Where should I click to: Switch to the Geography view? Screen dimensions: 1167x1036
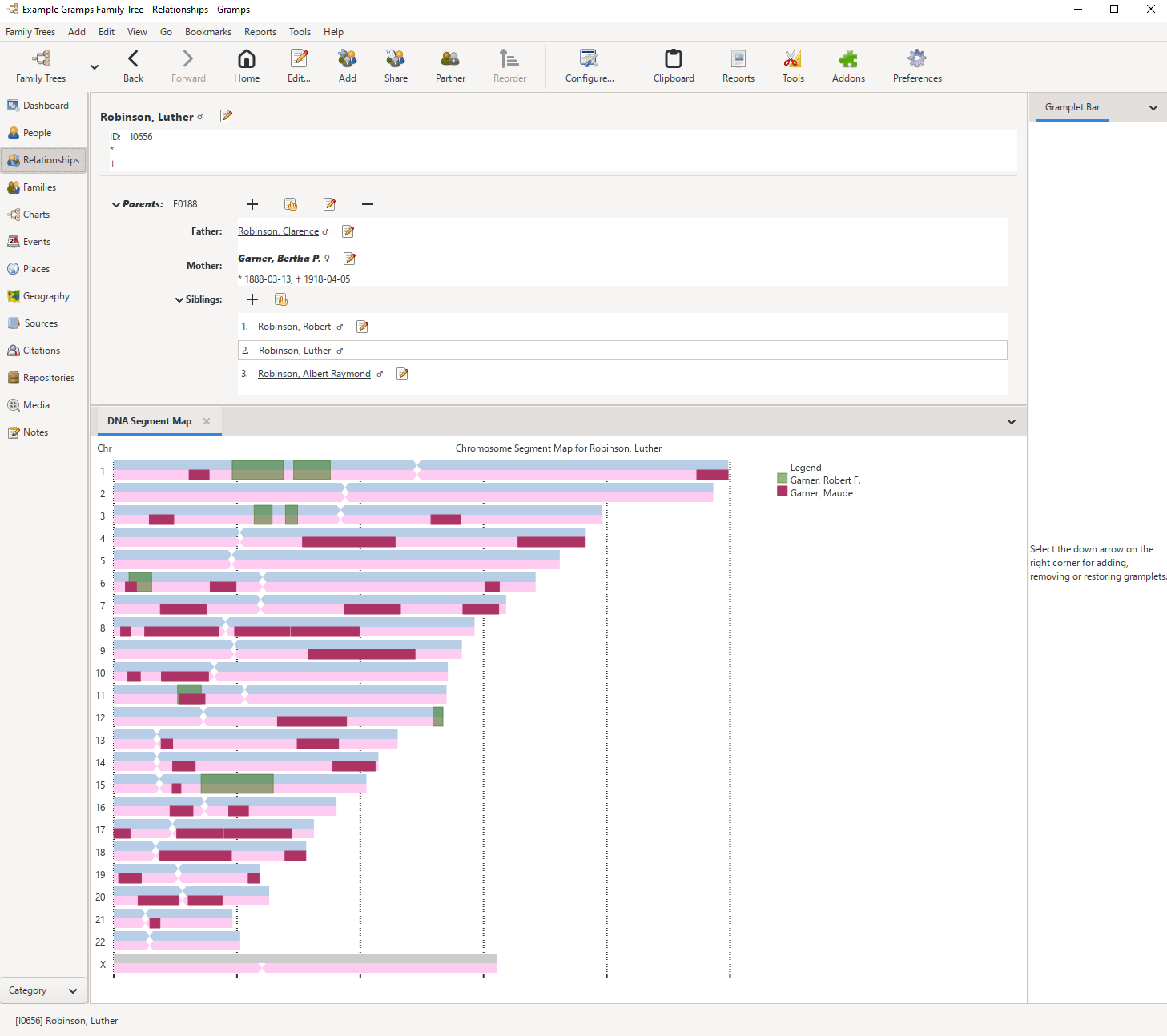click(x=44, y=296)
